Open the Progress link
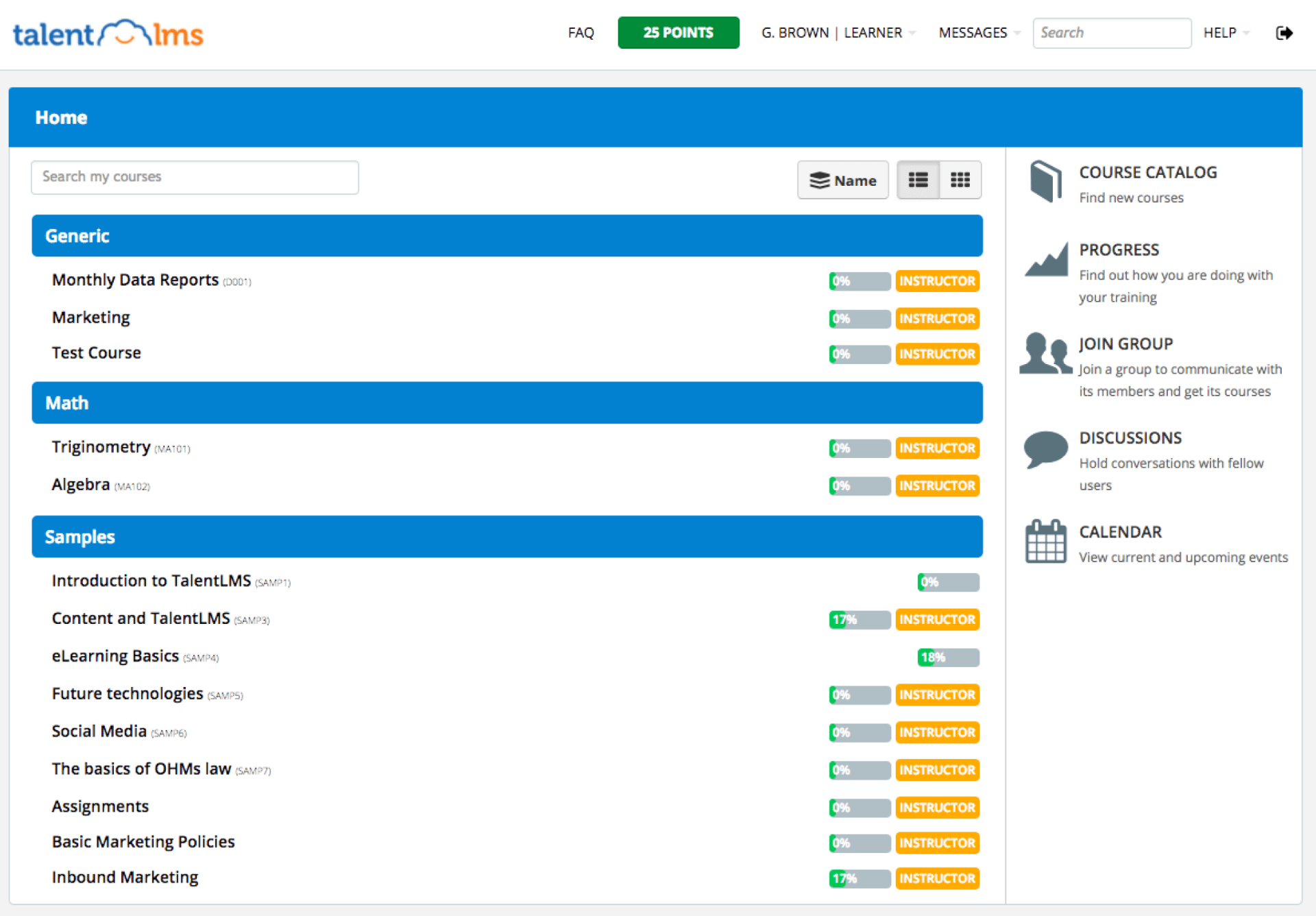1316x916 pixels. coord(1119,250)
